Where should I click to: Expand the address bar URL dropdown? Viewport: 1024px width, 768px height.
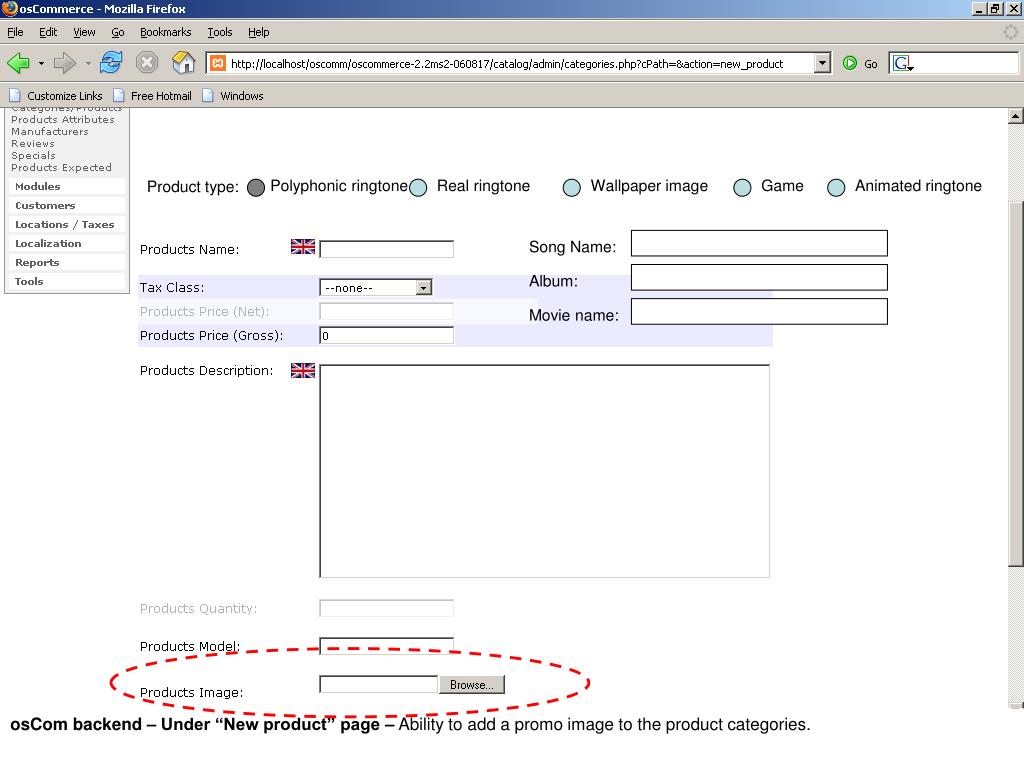pos(823,63)
